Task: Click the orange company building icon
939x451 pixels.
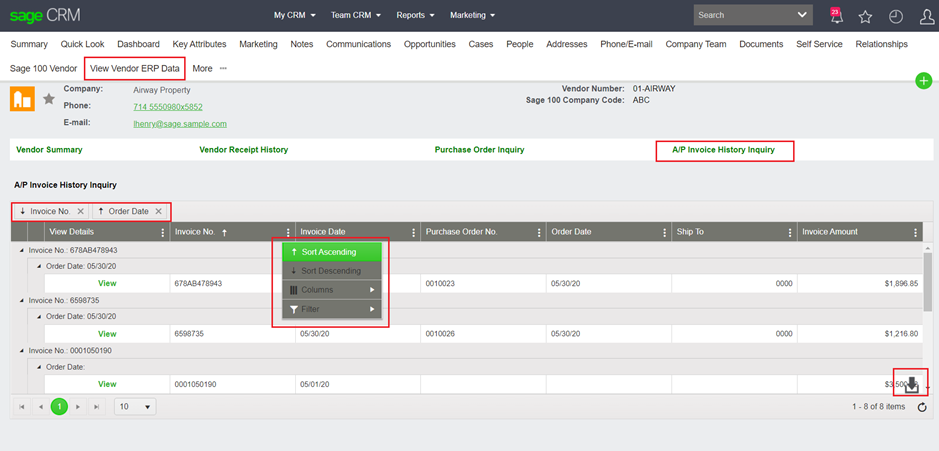Action: [22, 99]
